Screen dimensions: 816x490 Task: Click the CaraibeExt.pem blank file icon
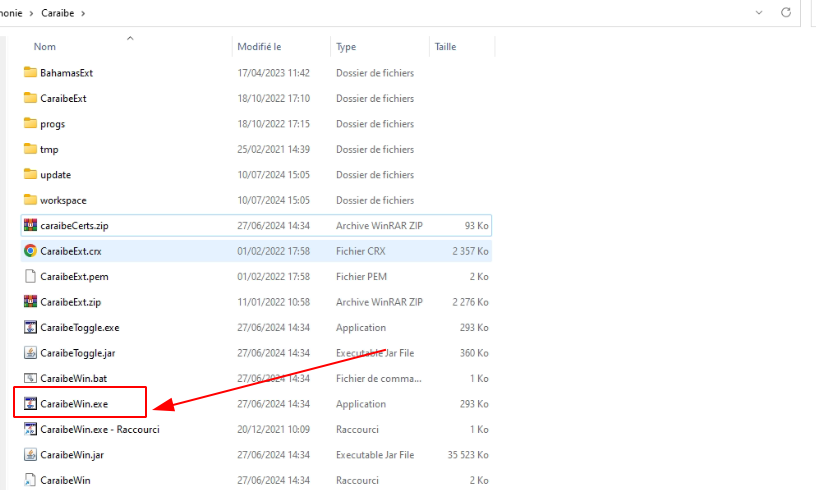click(30, 276)
